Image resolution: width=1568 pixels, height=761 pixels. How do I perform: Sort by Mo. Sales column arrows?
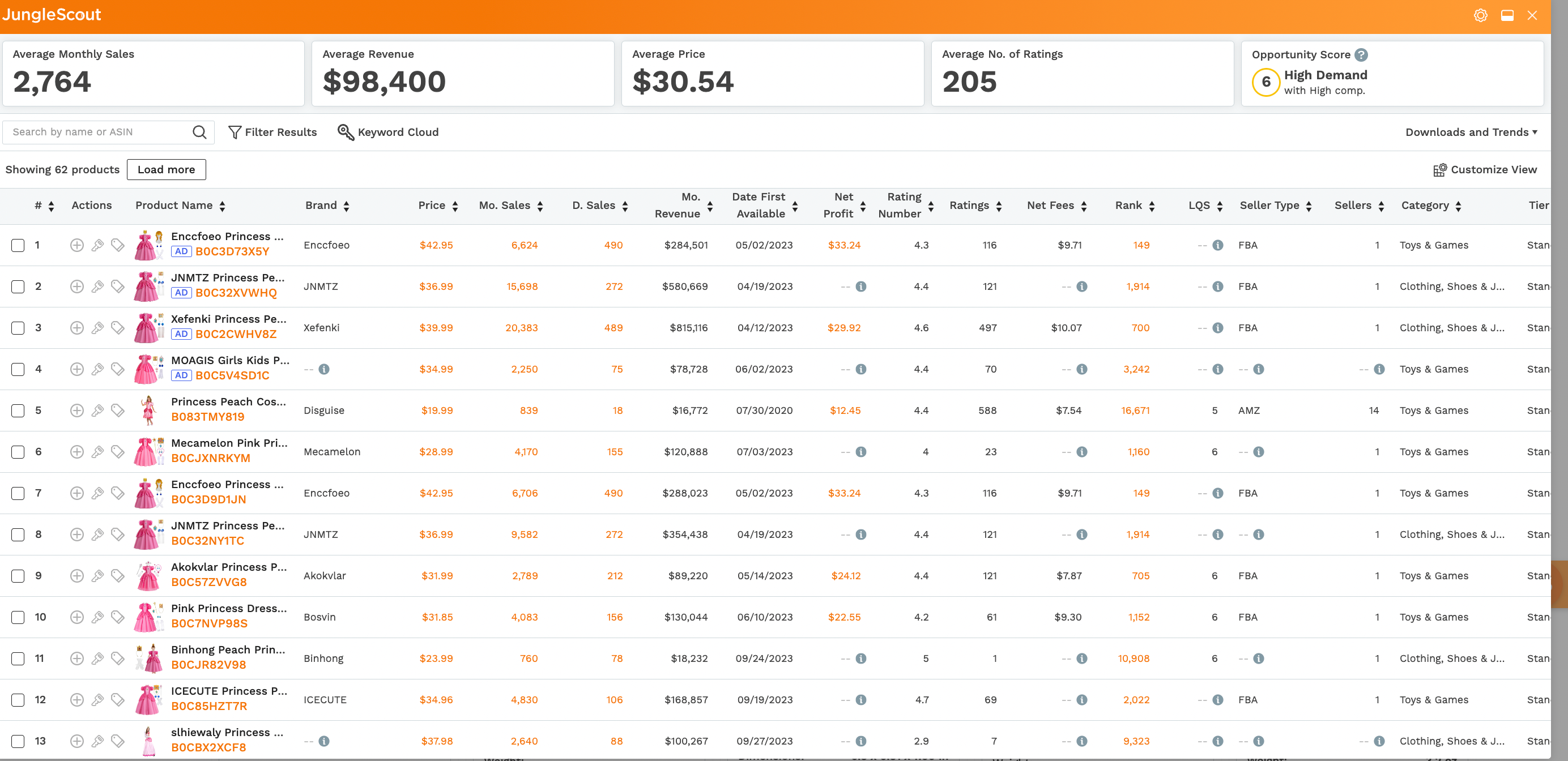[x=540, y=206]
